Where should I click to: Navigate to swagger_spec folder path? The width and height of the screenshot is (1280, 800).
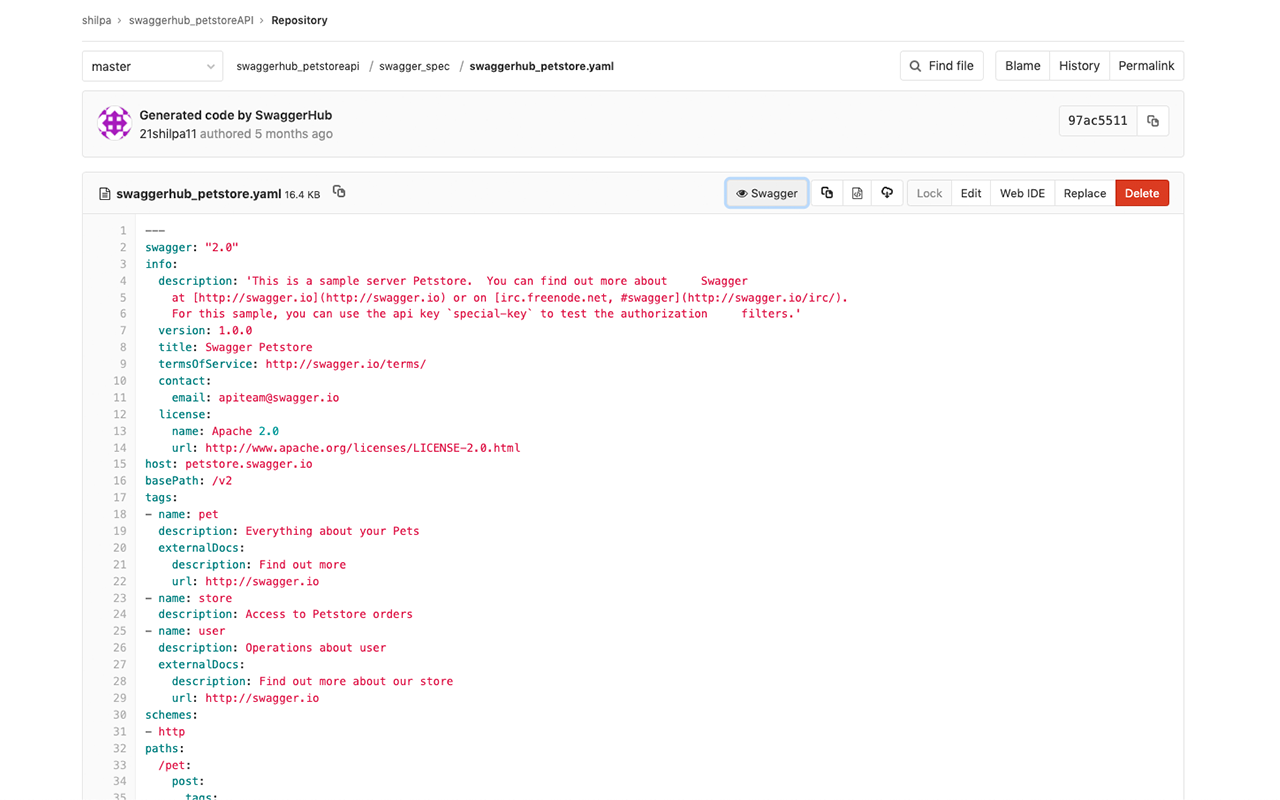point(414,66)
